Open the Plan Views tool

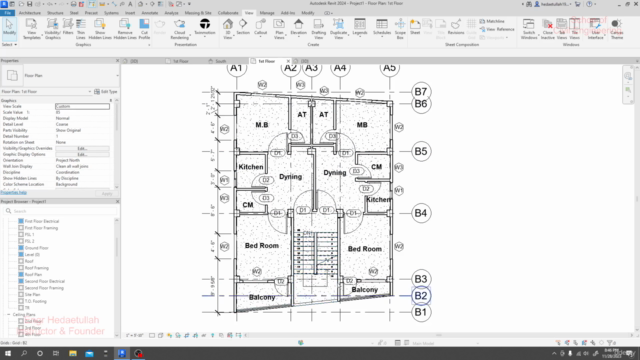279,29
